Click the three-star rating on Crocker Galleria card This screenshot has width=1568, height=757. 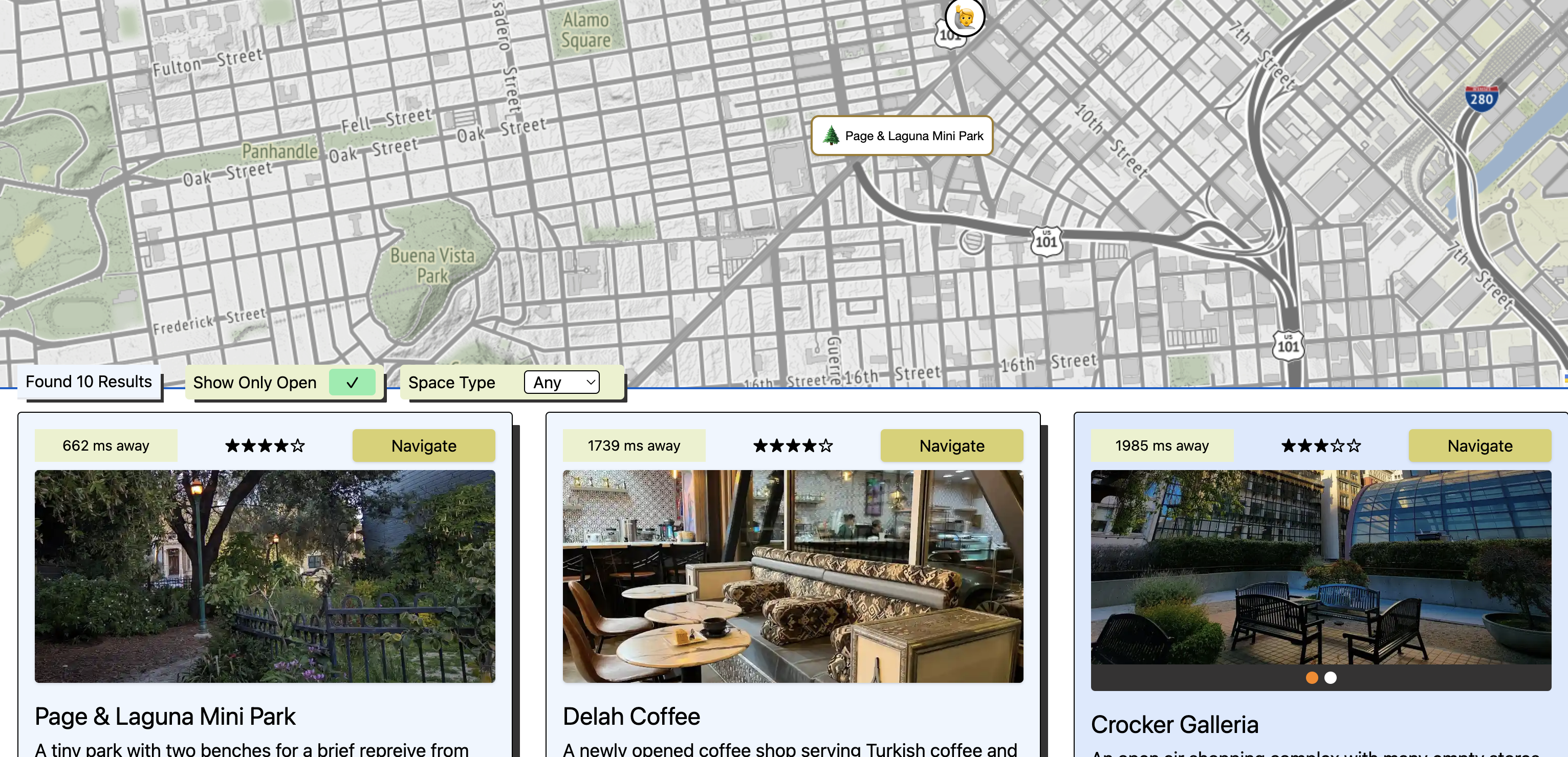1321,446
